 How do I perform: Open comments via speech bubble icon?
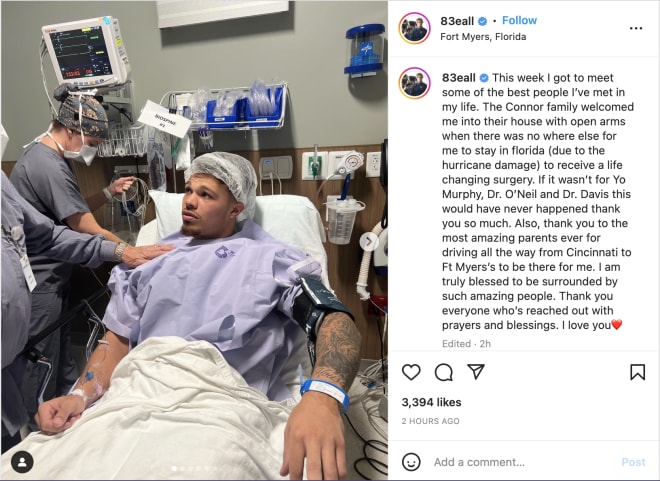coord(444,372)
